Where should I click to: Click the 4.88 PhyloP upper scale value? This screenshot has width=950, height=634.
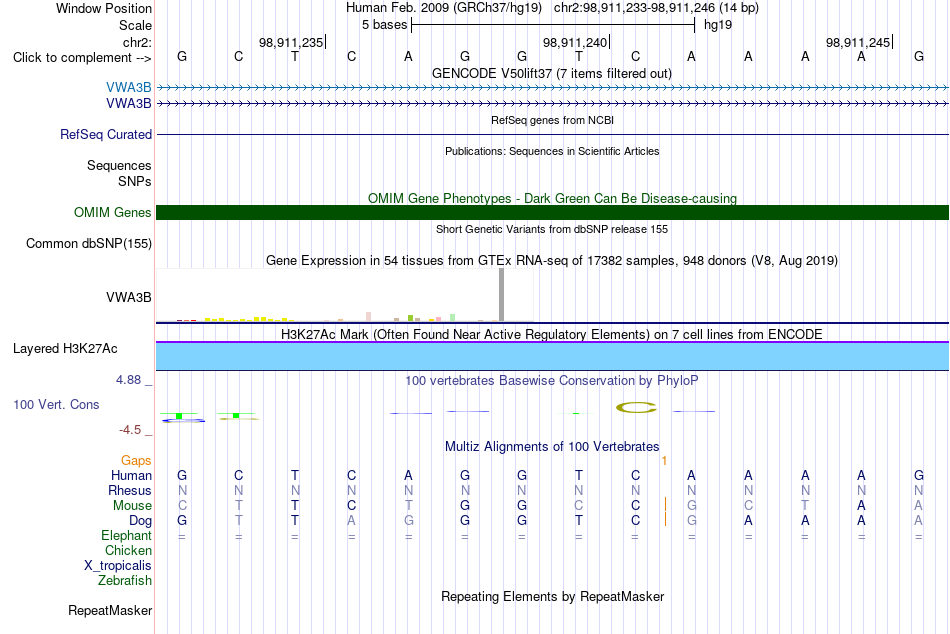128,380
